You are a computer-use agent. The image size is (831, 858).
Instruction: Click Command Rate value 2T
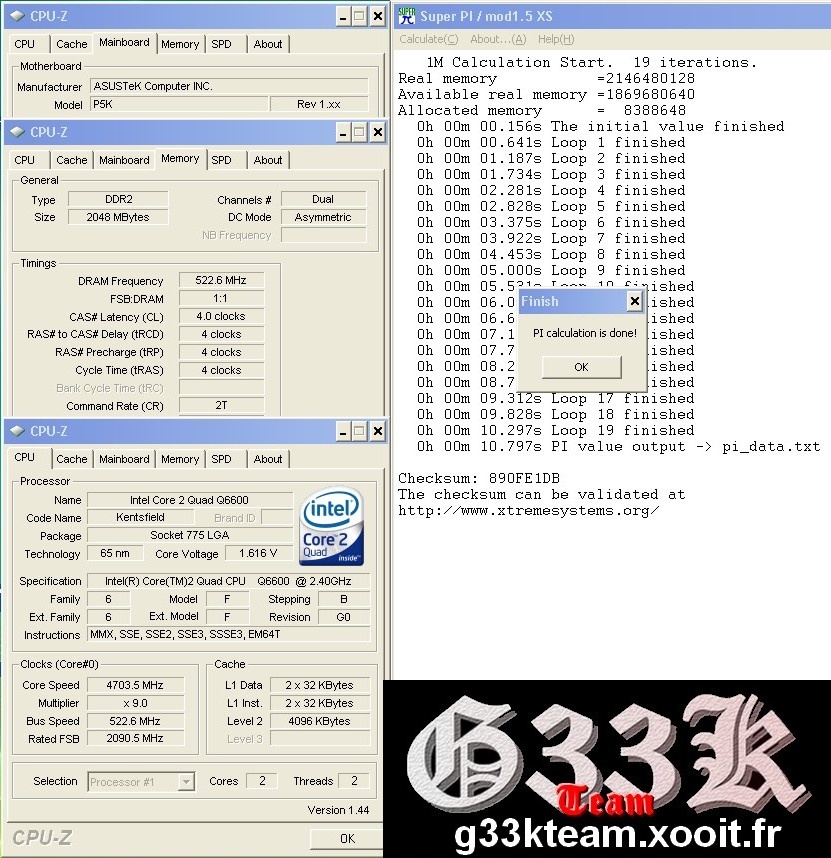(x=221, y=405)
